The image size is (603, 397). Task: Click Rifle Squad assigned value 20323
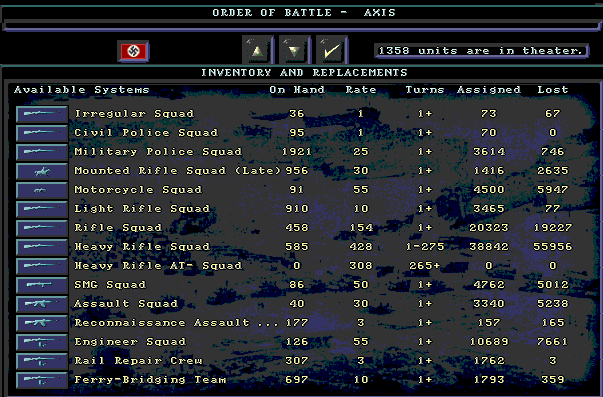tap(489, 228)
